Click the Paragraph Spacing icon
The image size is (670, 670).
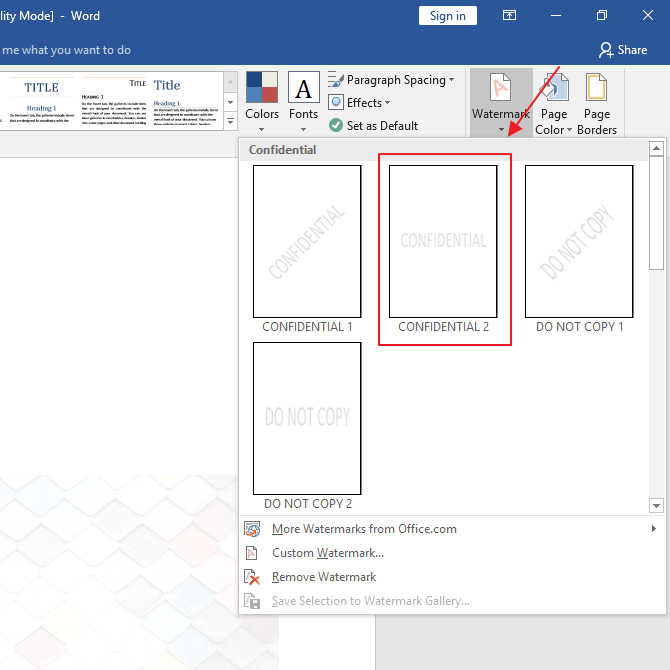(x=336, y=79)
